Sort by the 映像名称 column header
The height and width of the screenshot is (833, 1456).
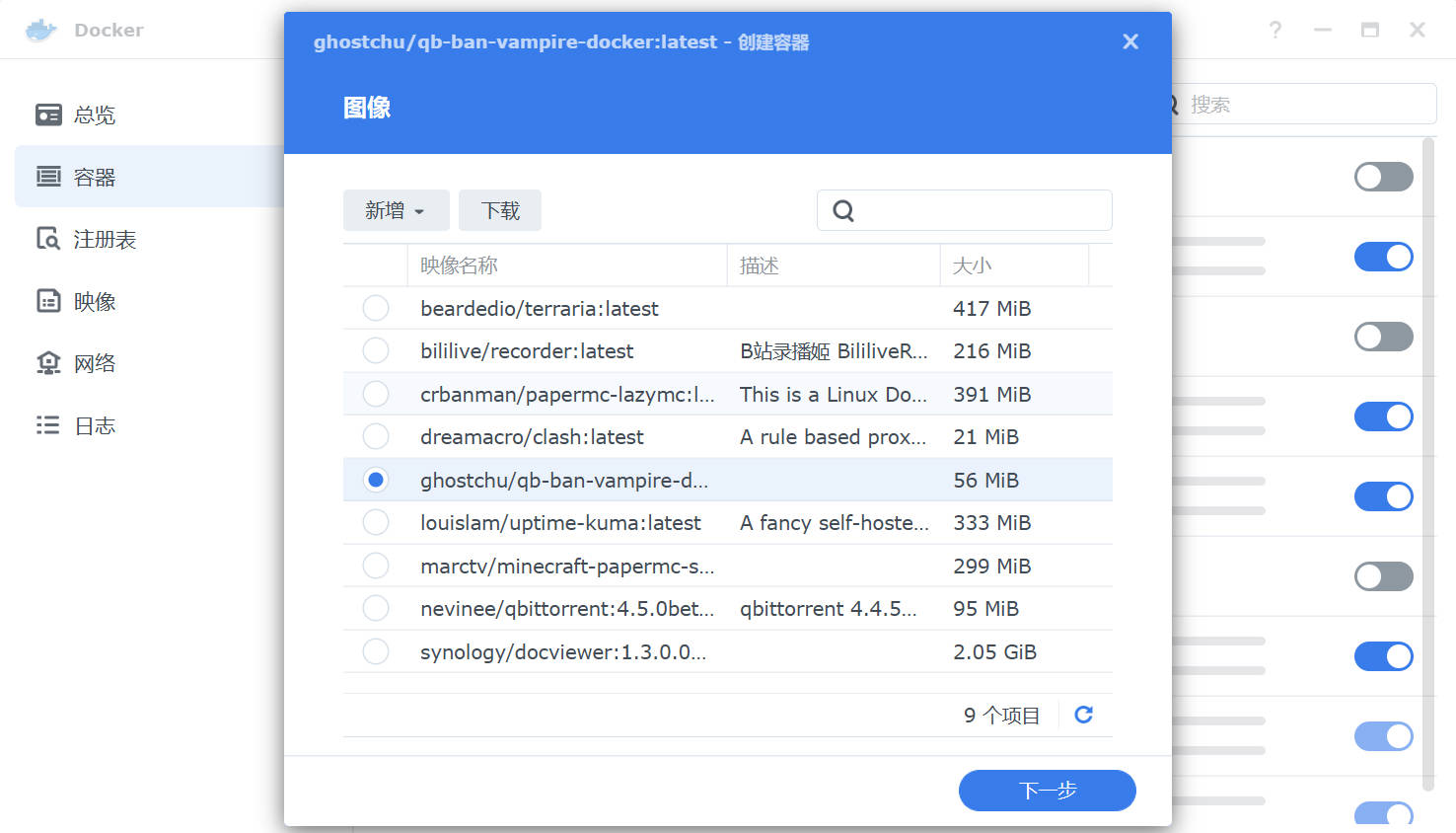(566, 265)
